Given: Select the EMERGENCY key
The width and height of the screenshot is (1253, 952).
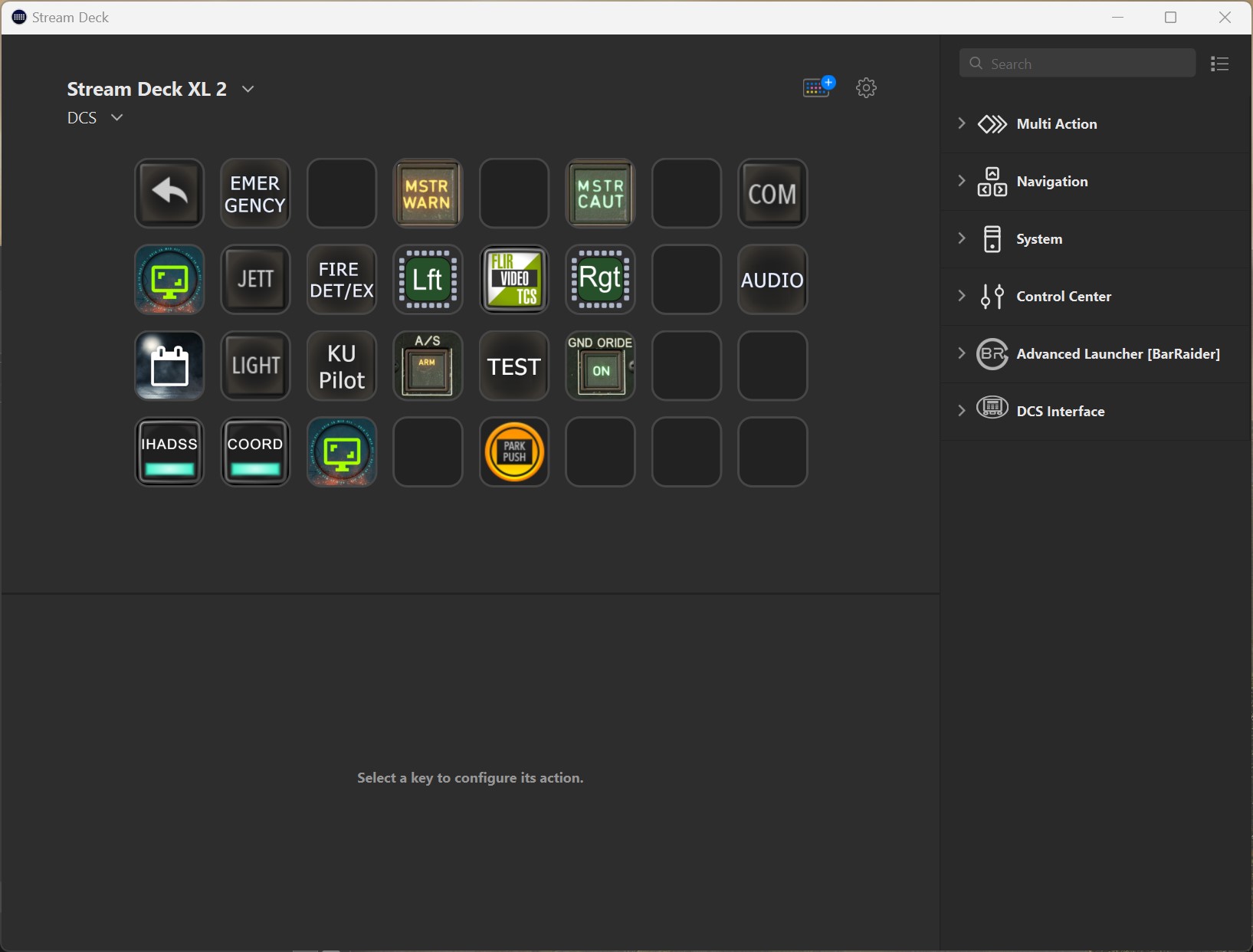Looking at the screenshot, I should [255, 193].
